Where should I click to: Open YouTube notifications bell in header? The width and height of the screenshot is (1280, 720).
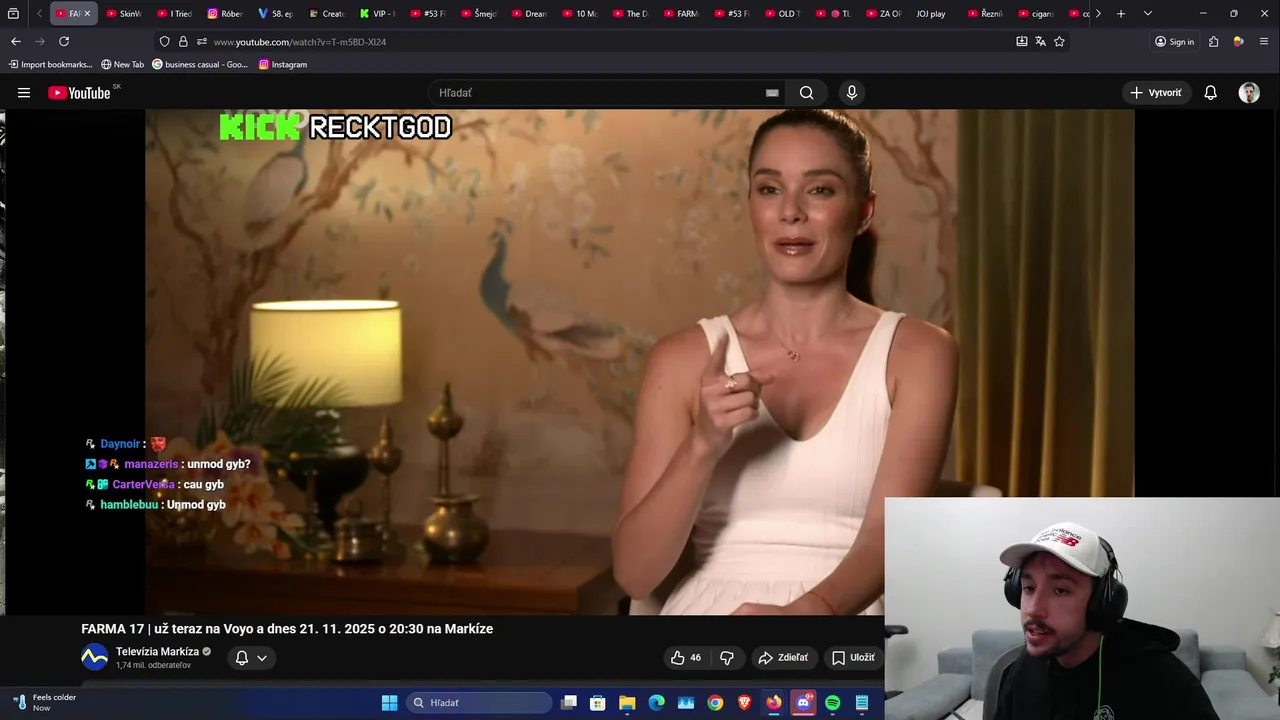click(x=1210, y=93)
